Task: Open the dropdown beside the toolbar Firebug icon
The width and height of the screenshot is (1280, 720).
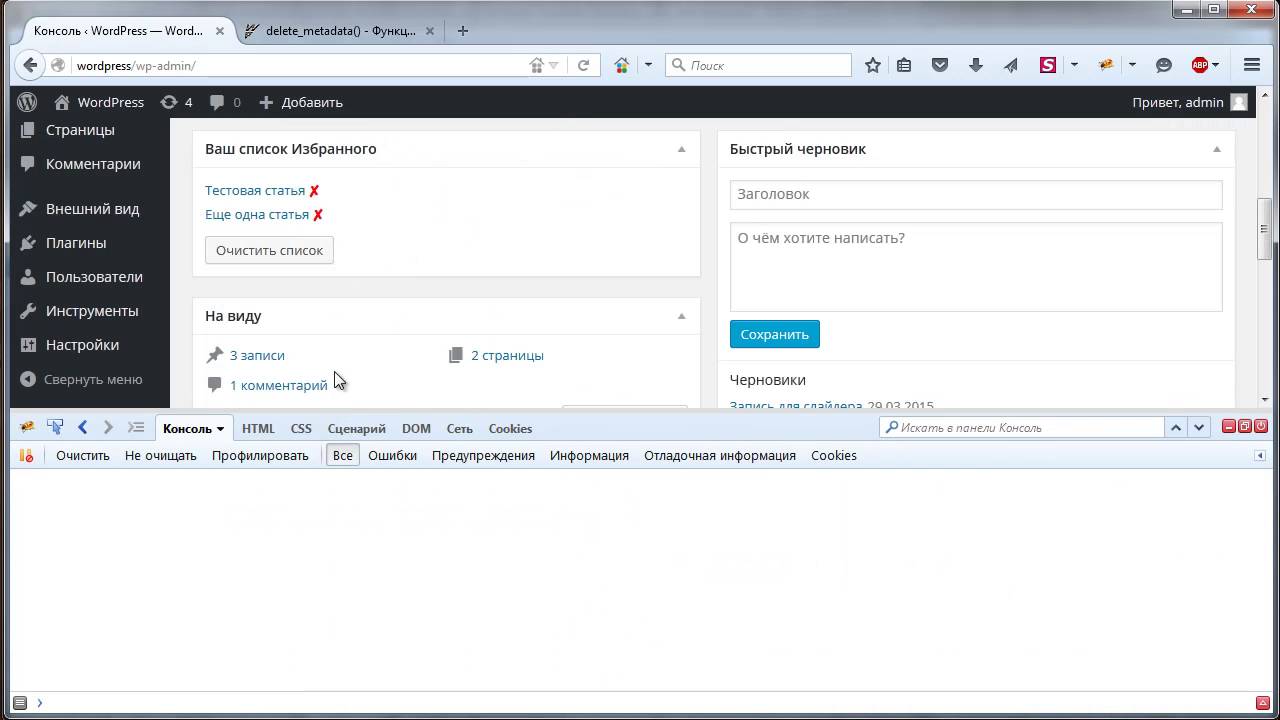Action: pos(1132,65)
